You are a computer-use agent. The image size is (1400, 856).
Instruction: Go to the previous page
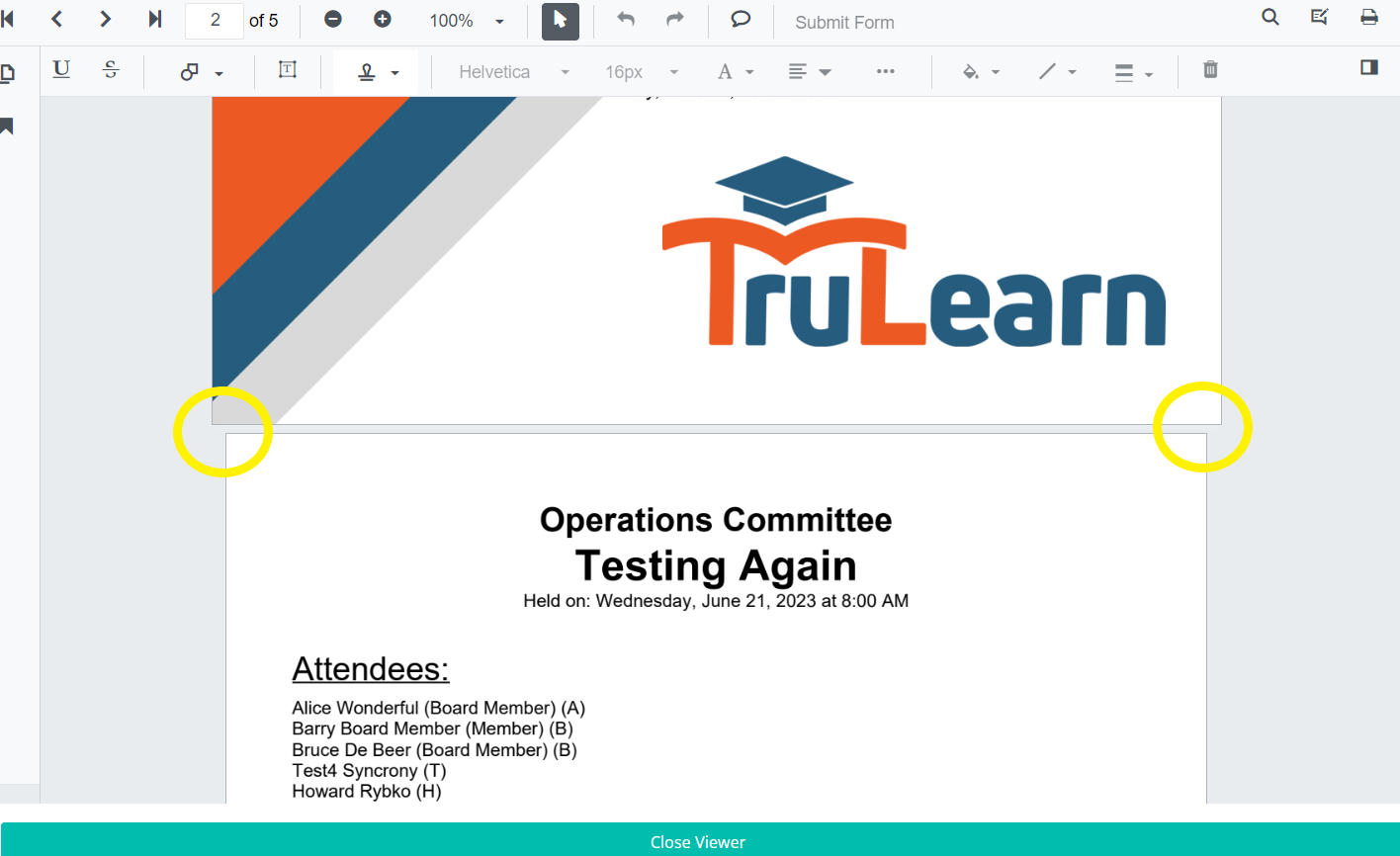point(56,20)
